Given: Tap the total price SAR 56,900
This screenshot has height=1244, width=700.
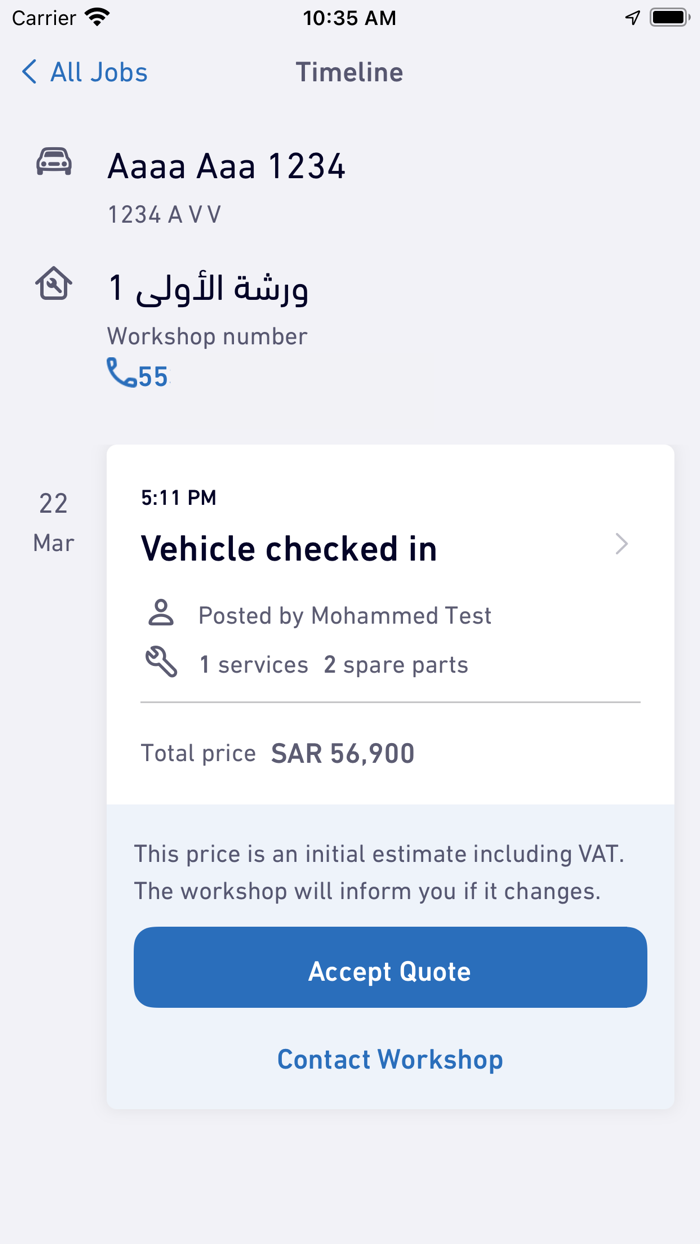Looking at the screenshot, I should pyautogui.click(x=342, y=753).
